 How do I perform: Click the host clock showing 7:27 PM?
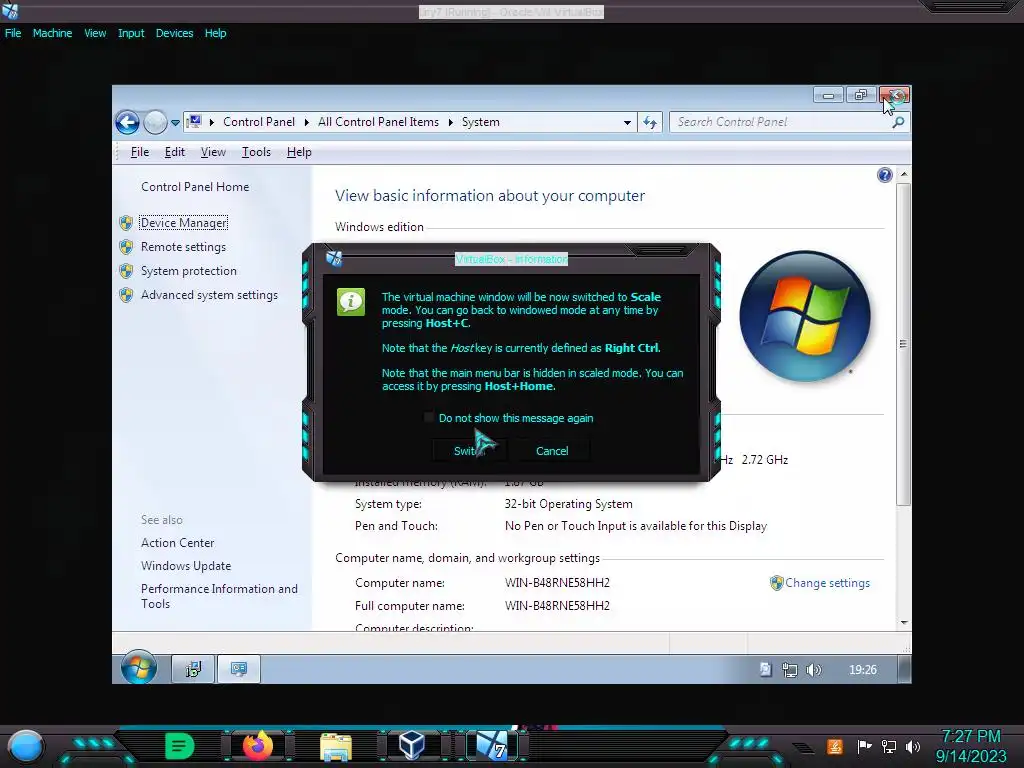coord(971,737)
